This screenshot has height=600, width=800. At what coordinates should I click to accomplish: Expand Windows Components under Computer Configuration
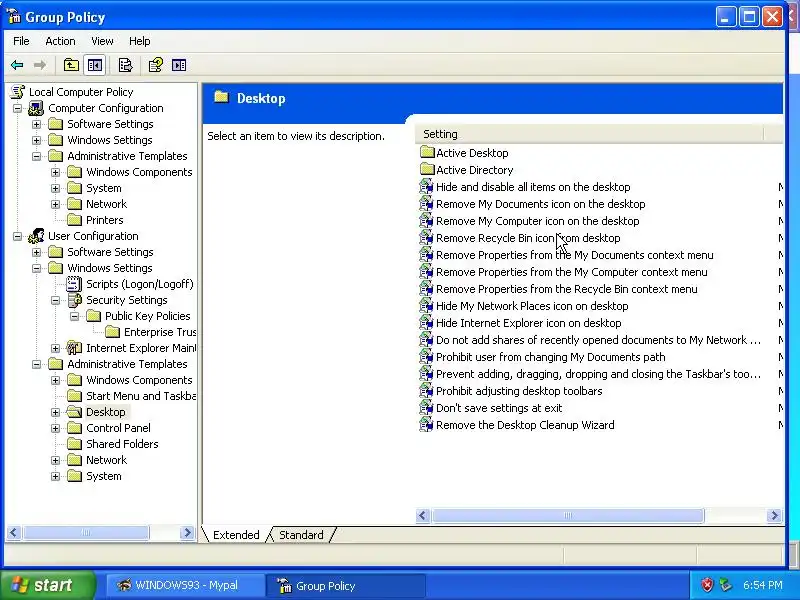point(55,172)
